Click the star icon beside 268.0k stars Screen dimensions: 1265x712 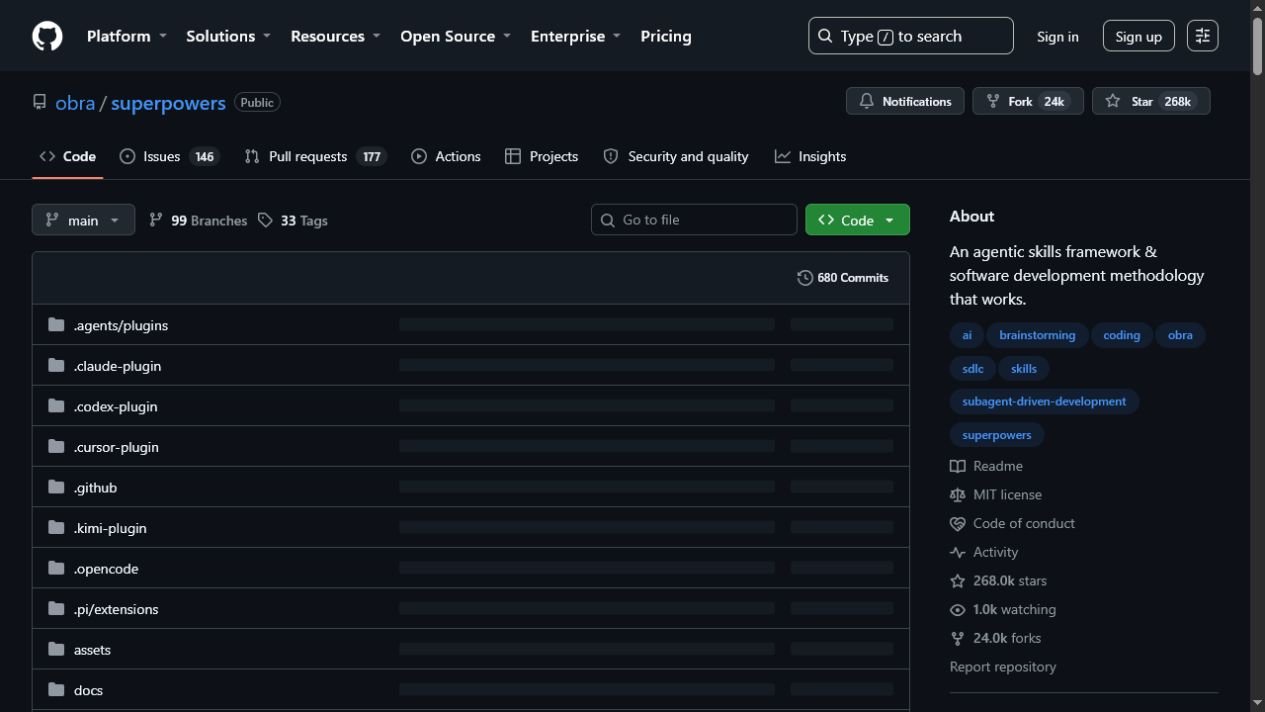pos(957,581)
